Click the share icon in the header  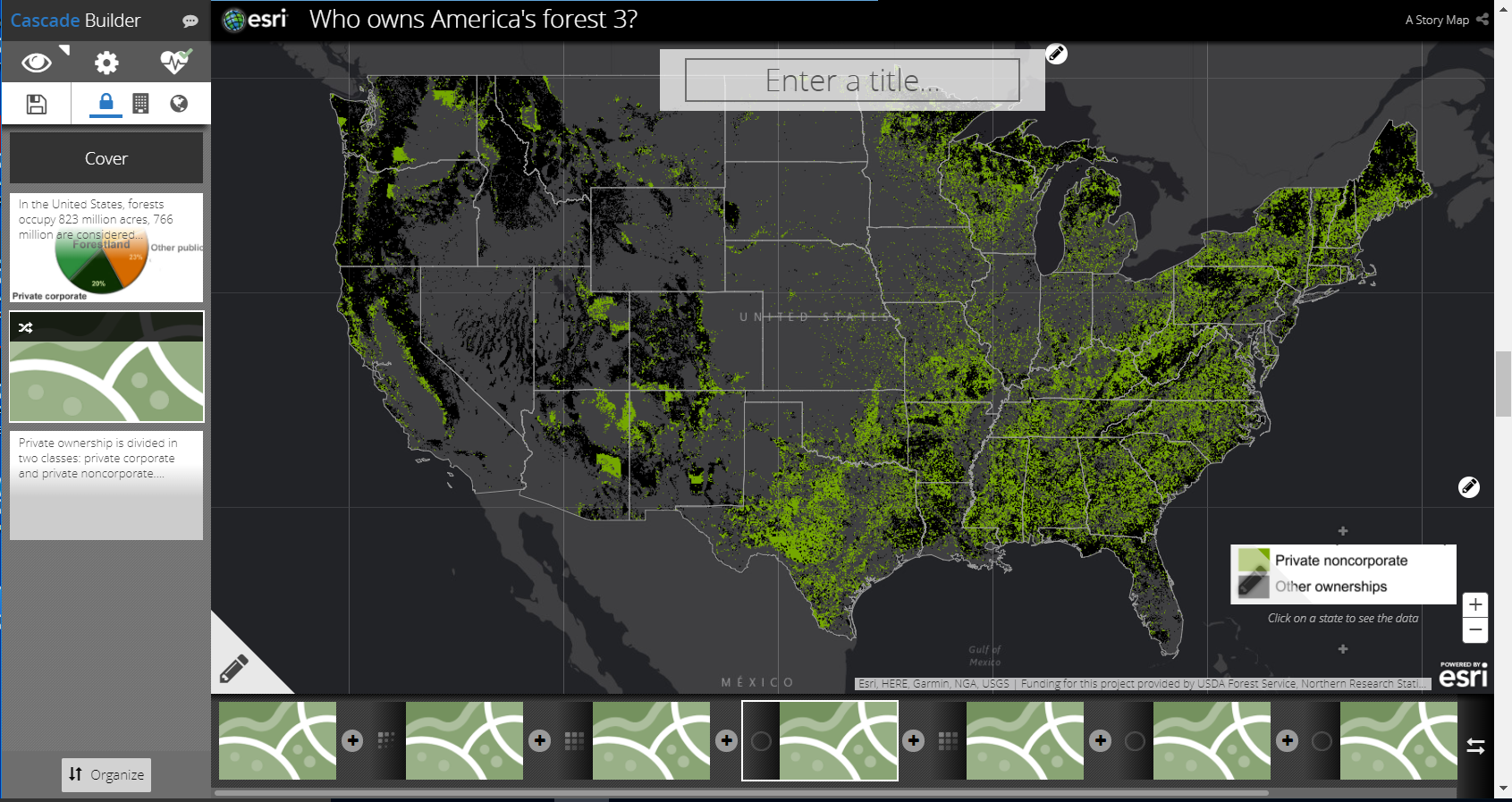[x=1482, y=19]
